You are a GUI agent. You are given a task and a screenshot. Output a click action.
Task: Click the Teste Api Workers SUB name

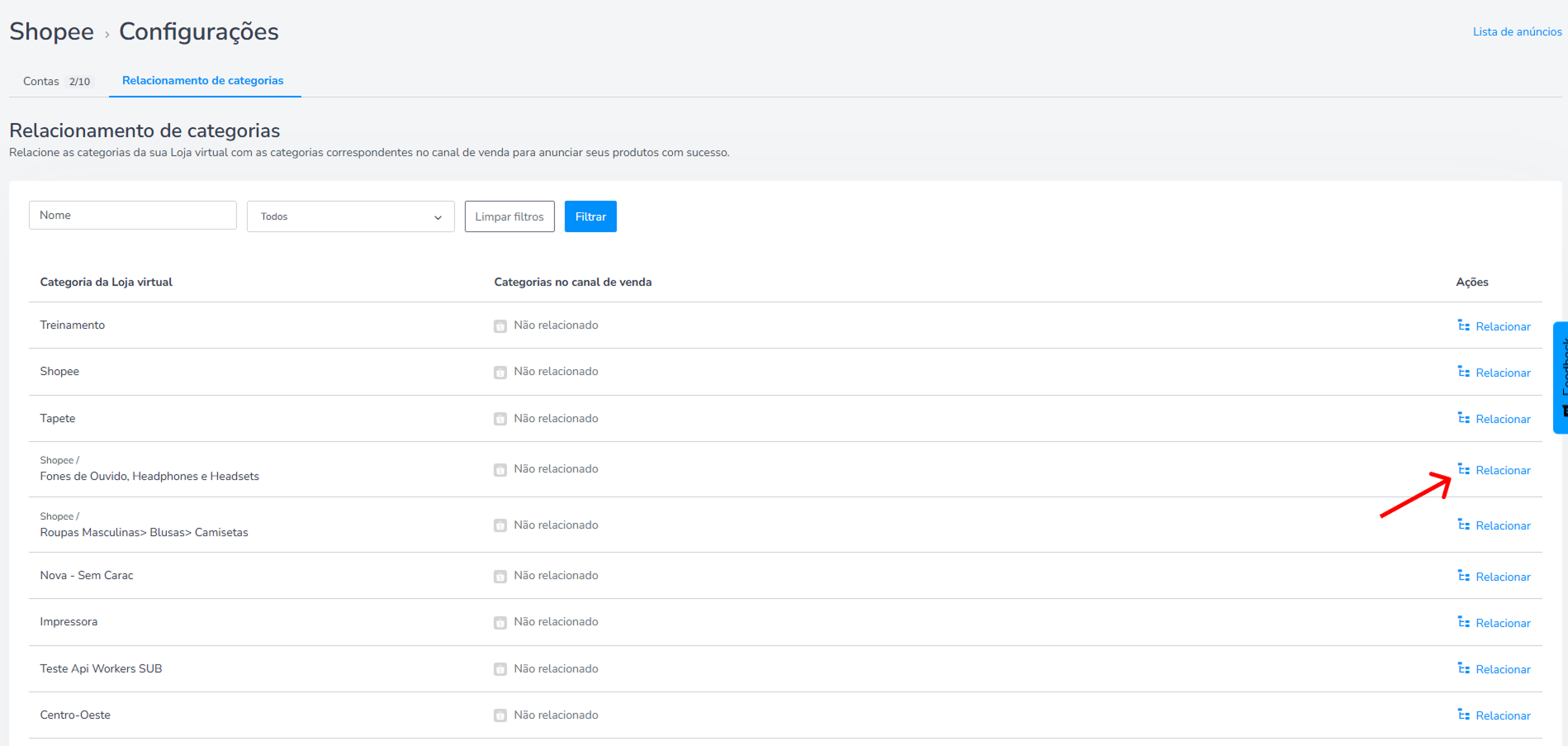click(101, 668)
